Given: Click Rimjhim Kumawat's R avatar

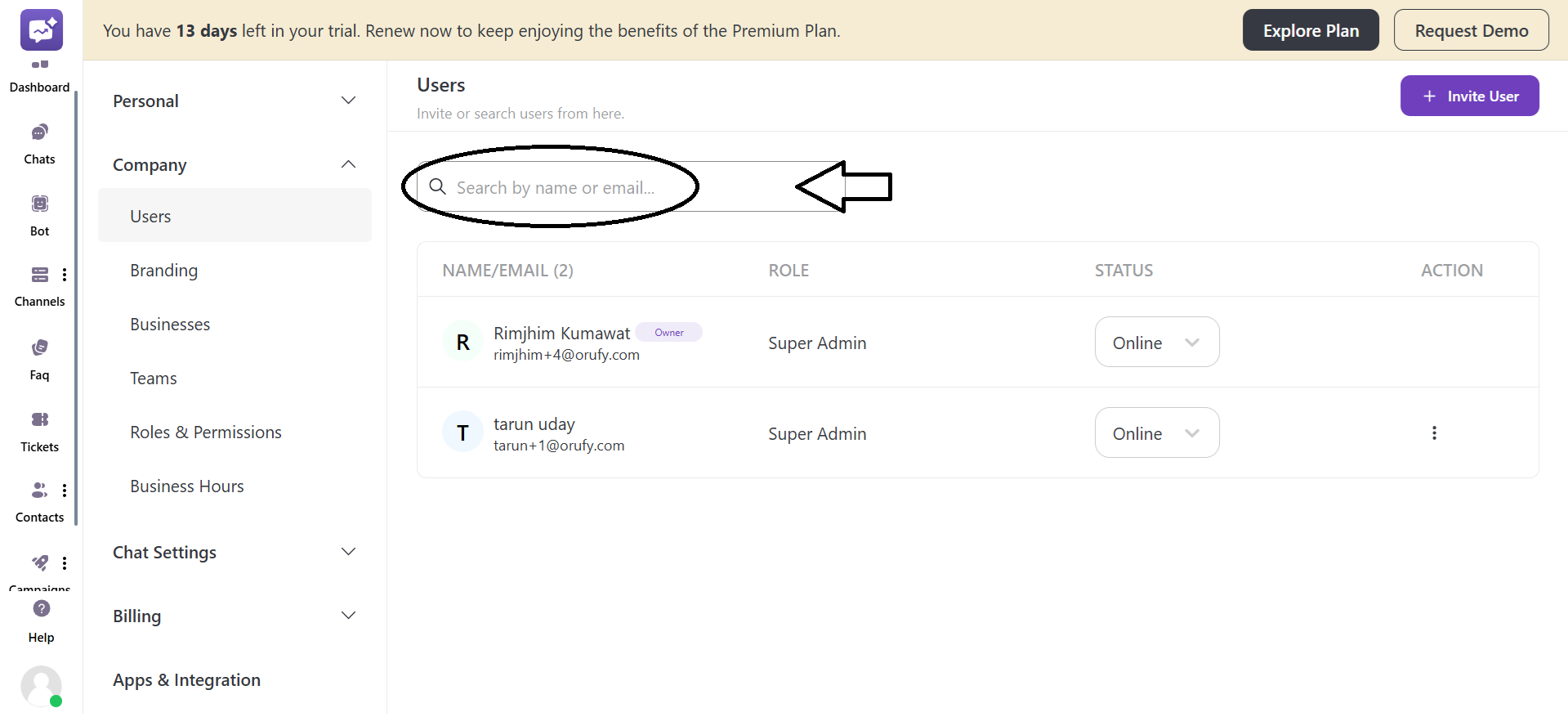Looking at the screenshot, I should click(x=462, y=343).
